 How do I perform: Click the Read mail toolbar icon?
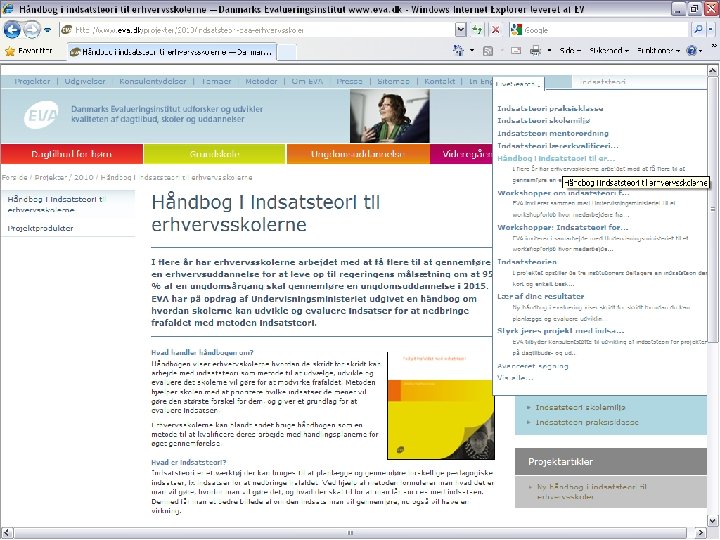516,51
